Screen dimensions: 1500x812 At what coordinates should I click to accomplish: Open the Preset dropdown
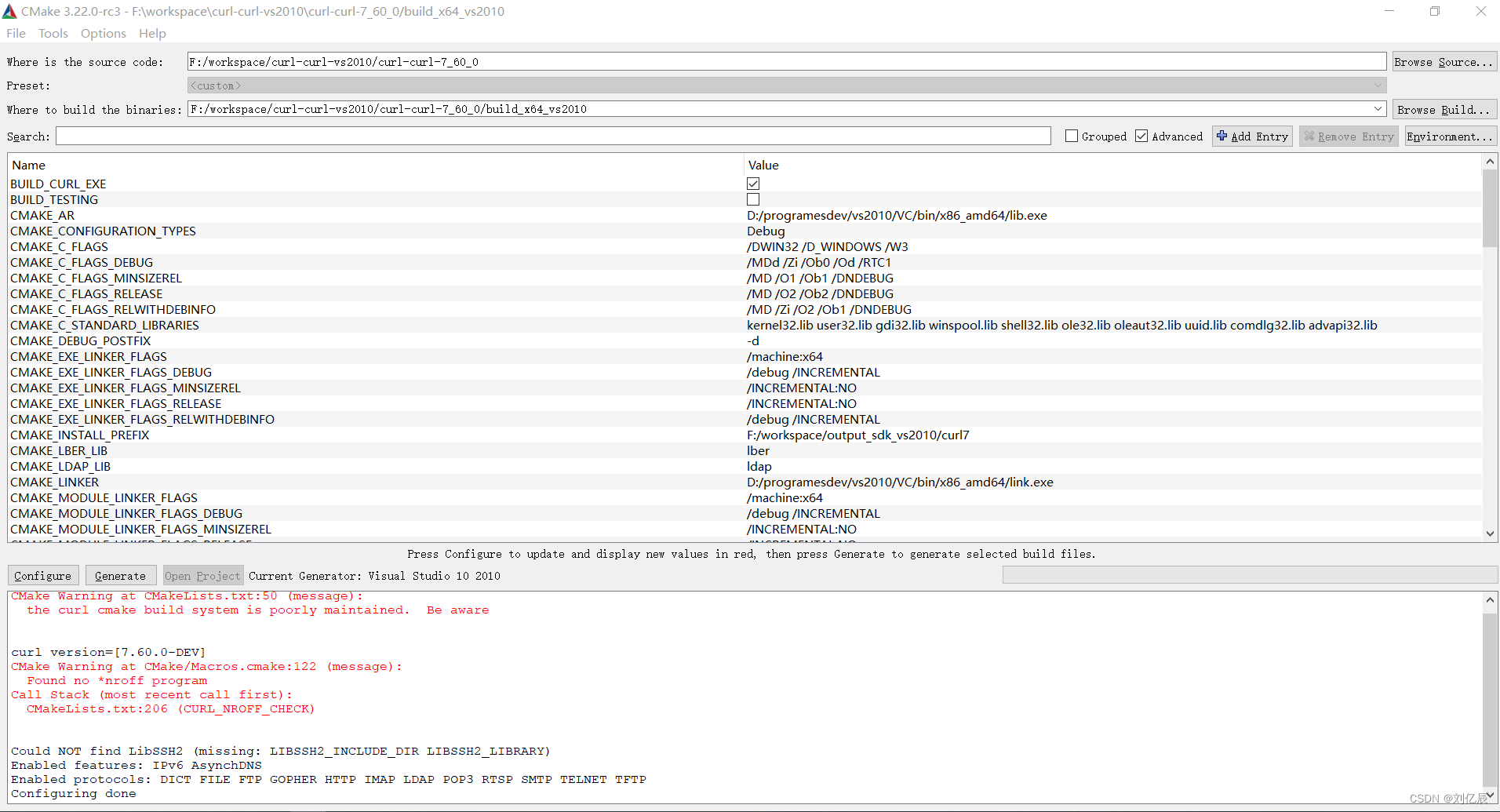tap(787, 86)
